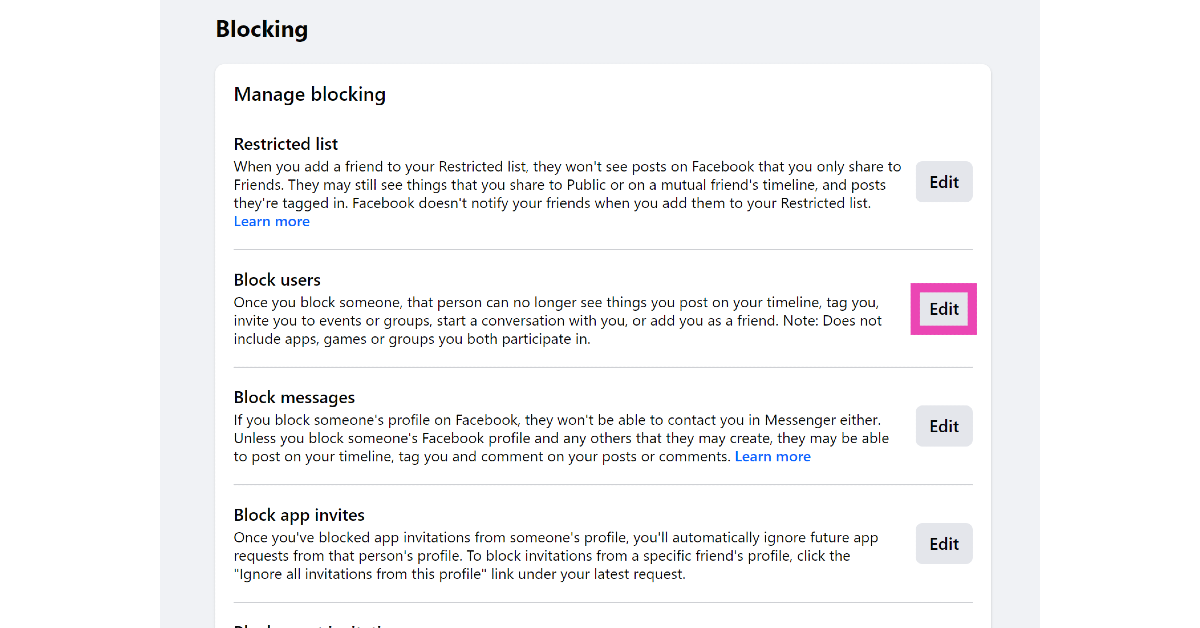
Task: Open Learn more link under Restricted list
Action: click(x=271, y=222)
